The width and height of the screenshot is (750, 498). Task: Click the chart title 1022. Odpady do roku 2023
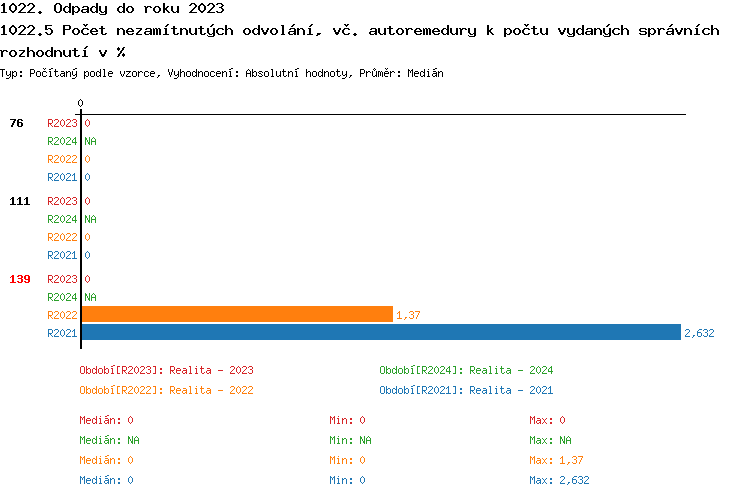click(112, 9)
